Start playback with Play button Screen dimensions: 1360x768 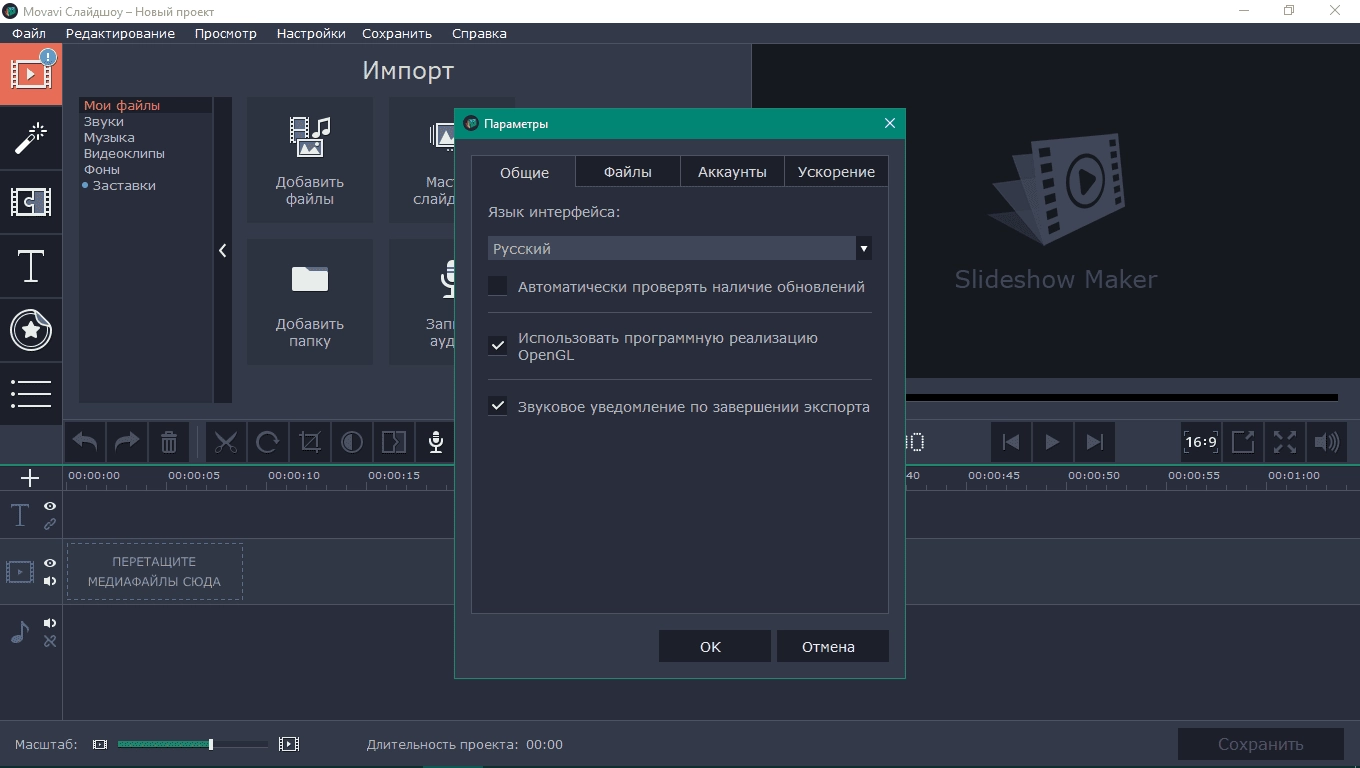(1052, 442)
